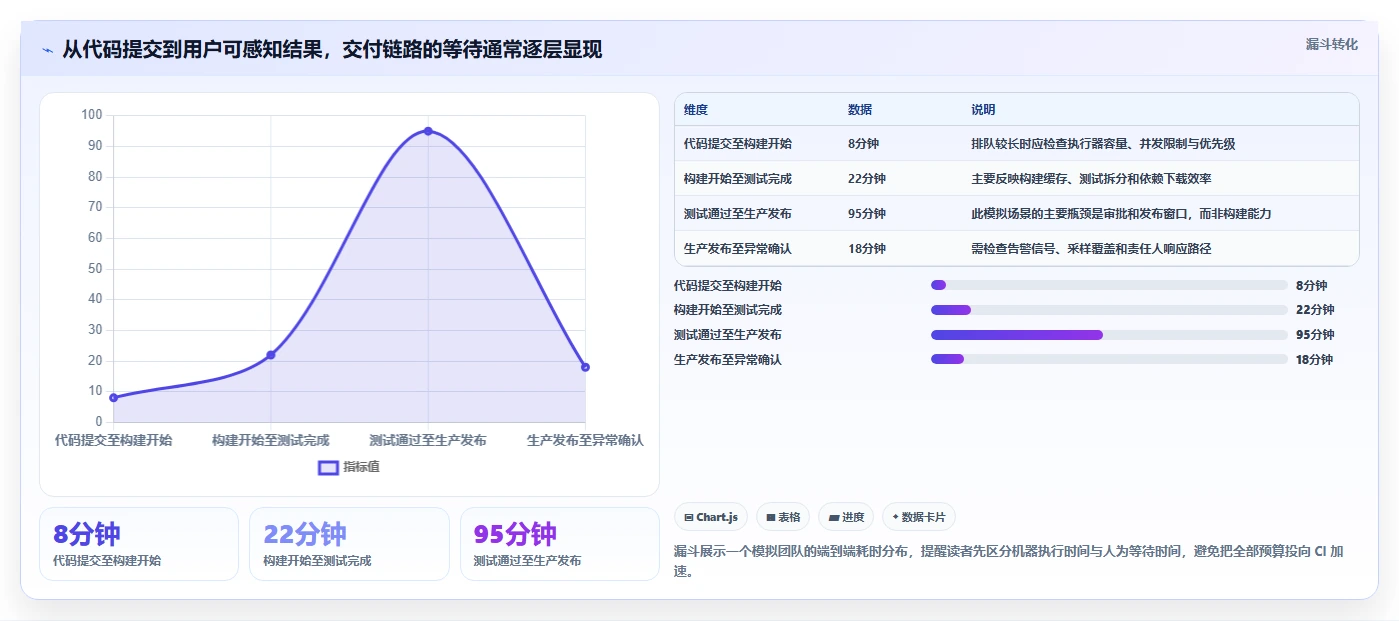The height and width of the screenshot is (621, 1399).
Task: Click the 22分钟 value in the table
Action: 867,179
